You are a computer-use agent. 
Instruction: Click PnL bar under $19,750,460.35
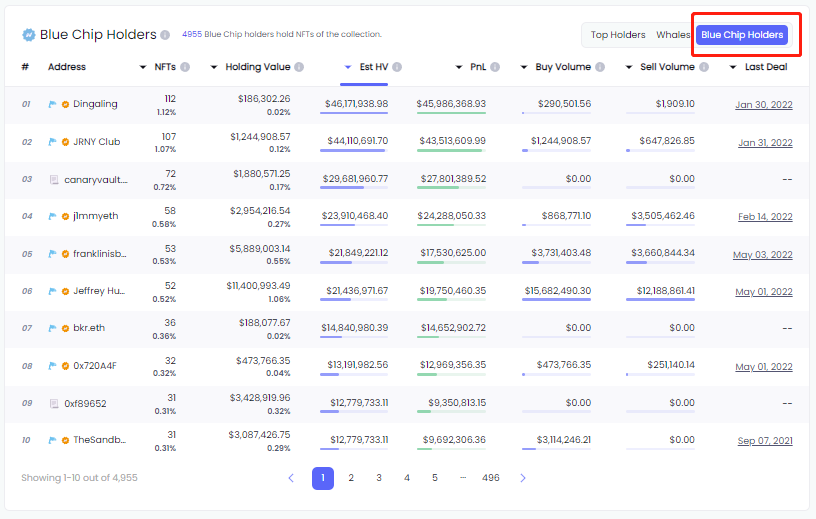click(451, 299)
